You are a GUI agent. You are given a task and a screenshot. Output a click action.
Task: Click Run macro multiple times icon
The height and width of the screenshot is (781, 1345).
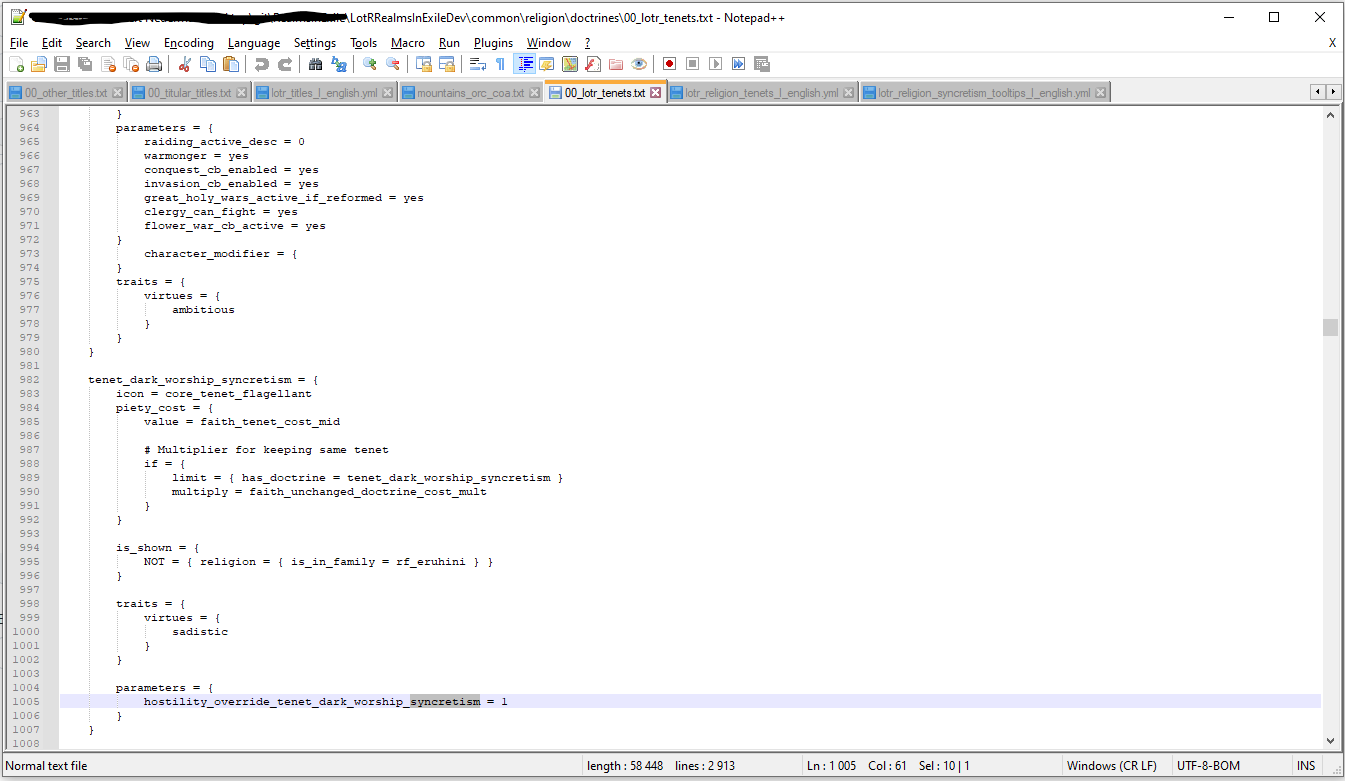point(739,64)
